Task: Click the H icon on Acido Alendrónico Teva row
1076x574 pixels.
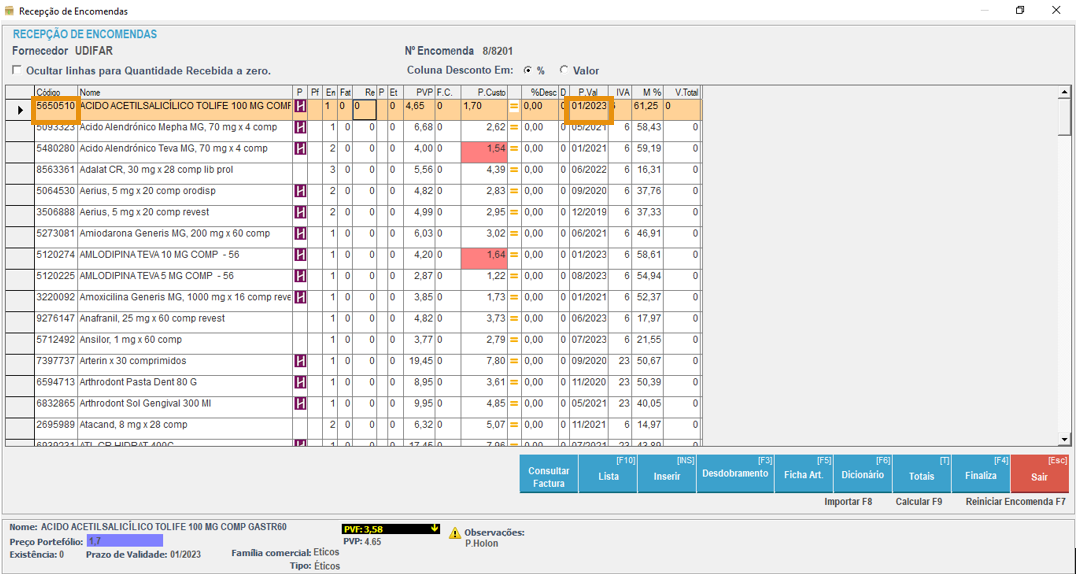Action: point(299,149)
